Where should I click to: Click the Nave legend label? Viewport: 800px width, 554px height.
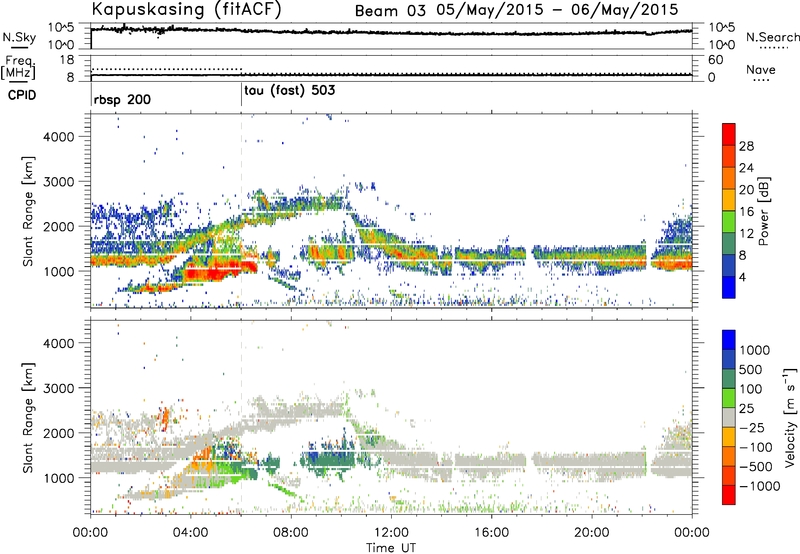click(761, 69)
